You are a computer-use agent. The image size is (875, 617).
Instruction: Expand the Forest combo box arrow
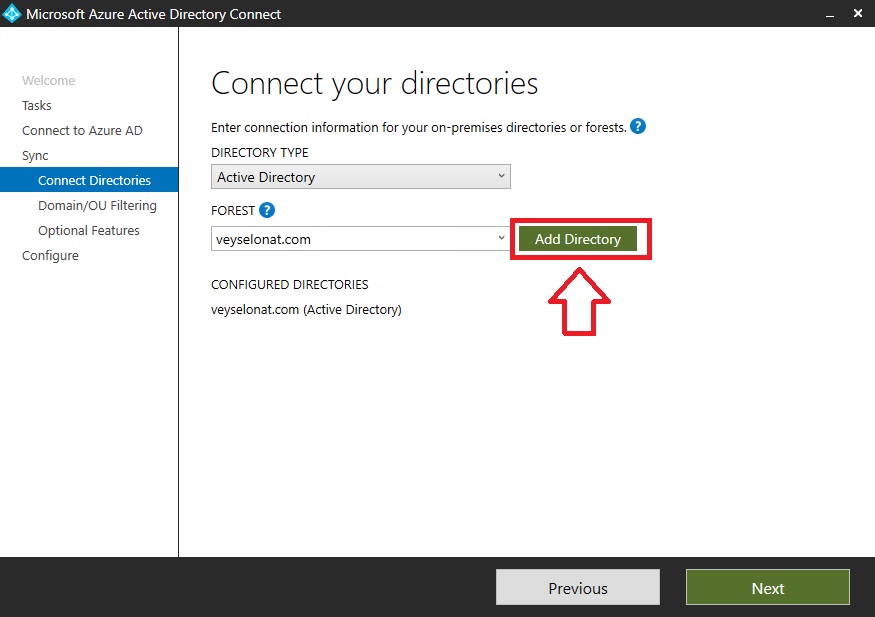(x=501, y=238)
